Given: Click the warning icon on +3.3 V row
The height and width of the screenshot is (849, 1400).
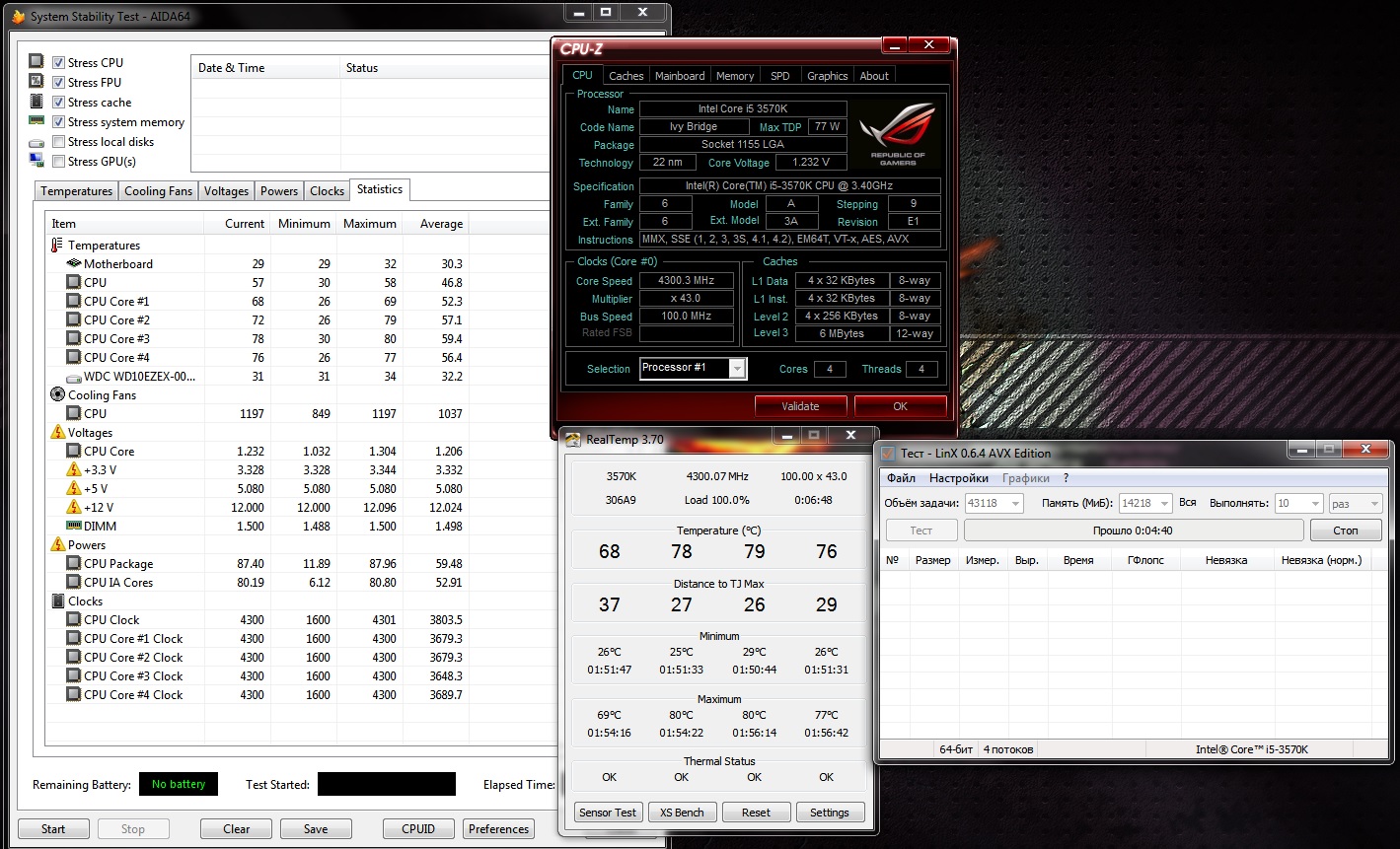Looking at the screenshot, I should pyautogui.click(x=74, y=469).
